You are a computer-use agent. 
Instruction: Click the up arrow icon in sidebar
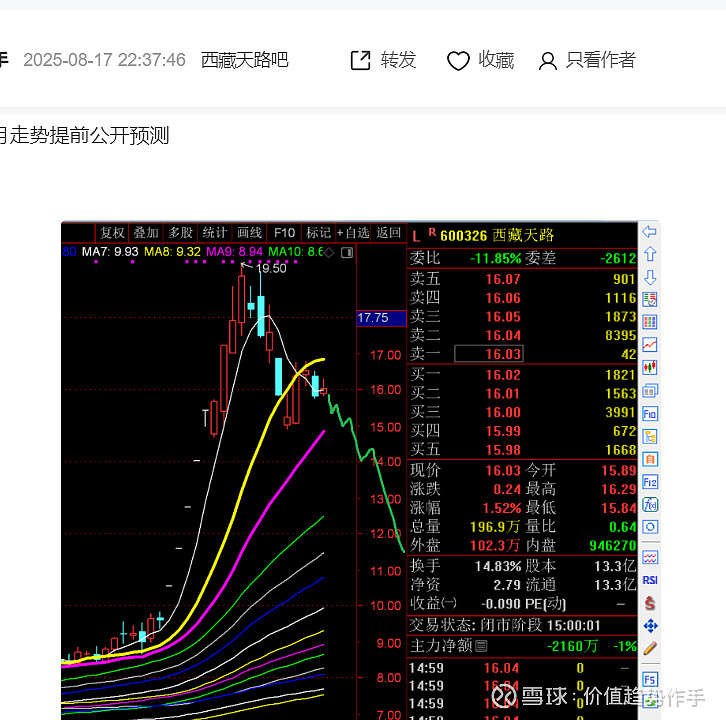pyautogui.click(x=650, y=254)
